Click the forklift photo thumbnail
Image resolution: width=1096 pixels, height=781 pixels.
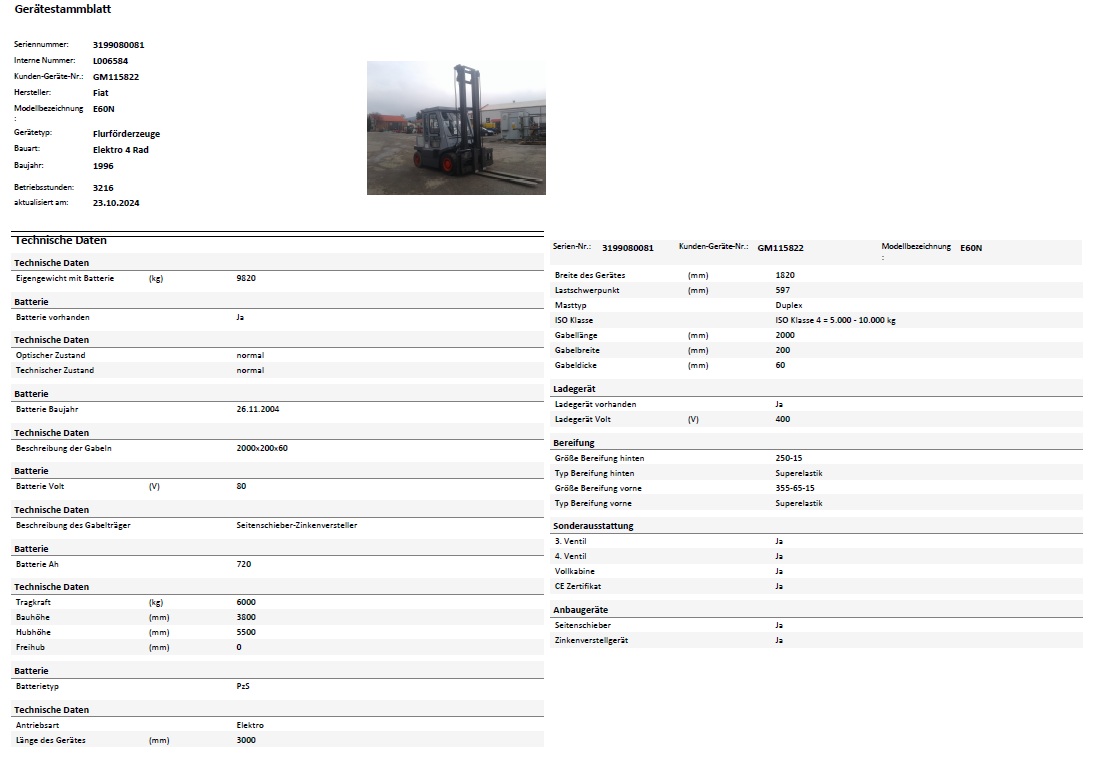click(456, 128)
